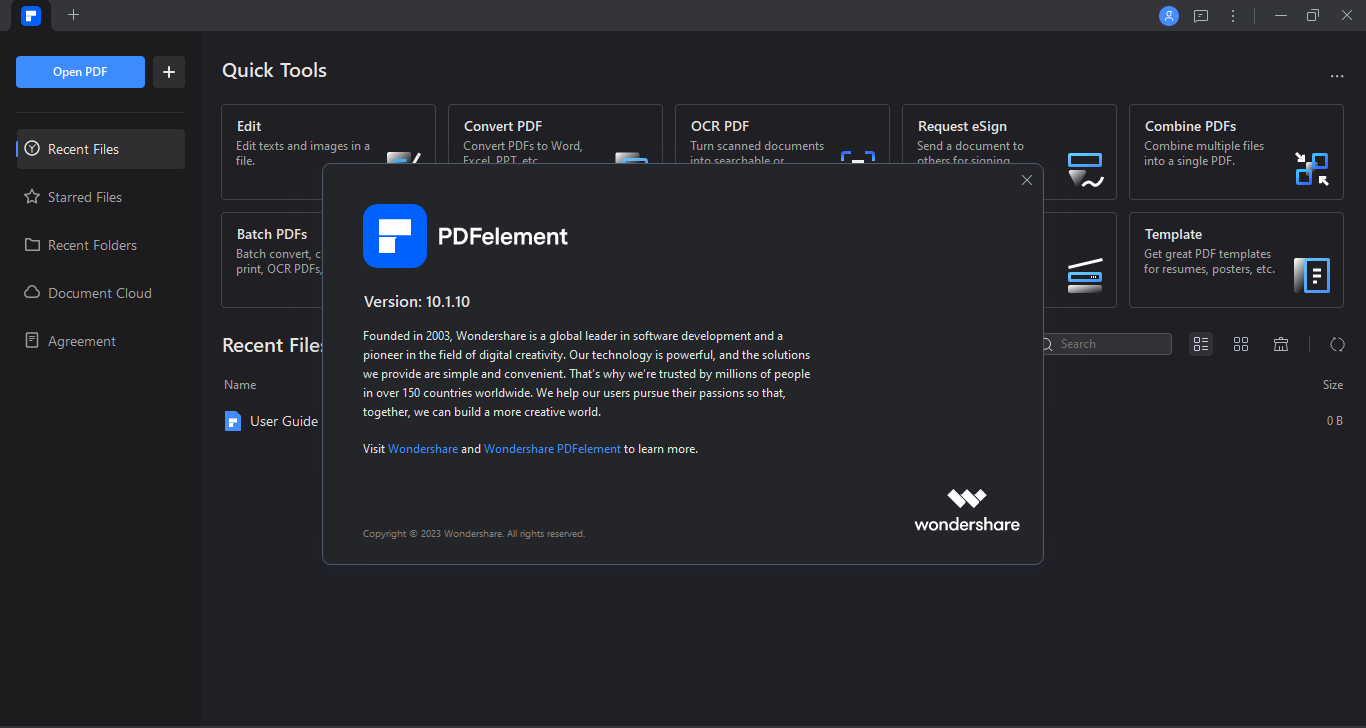This screenshot has width=1366, height=728.
Task: Click the Recent Folders folder icon
Action: [32, 245]
